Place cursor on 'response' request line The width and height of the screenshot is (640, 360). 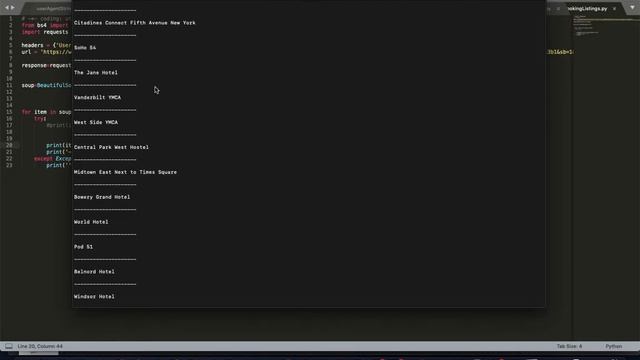[46, 65]
